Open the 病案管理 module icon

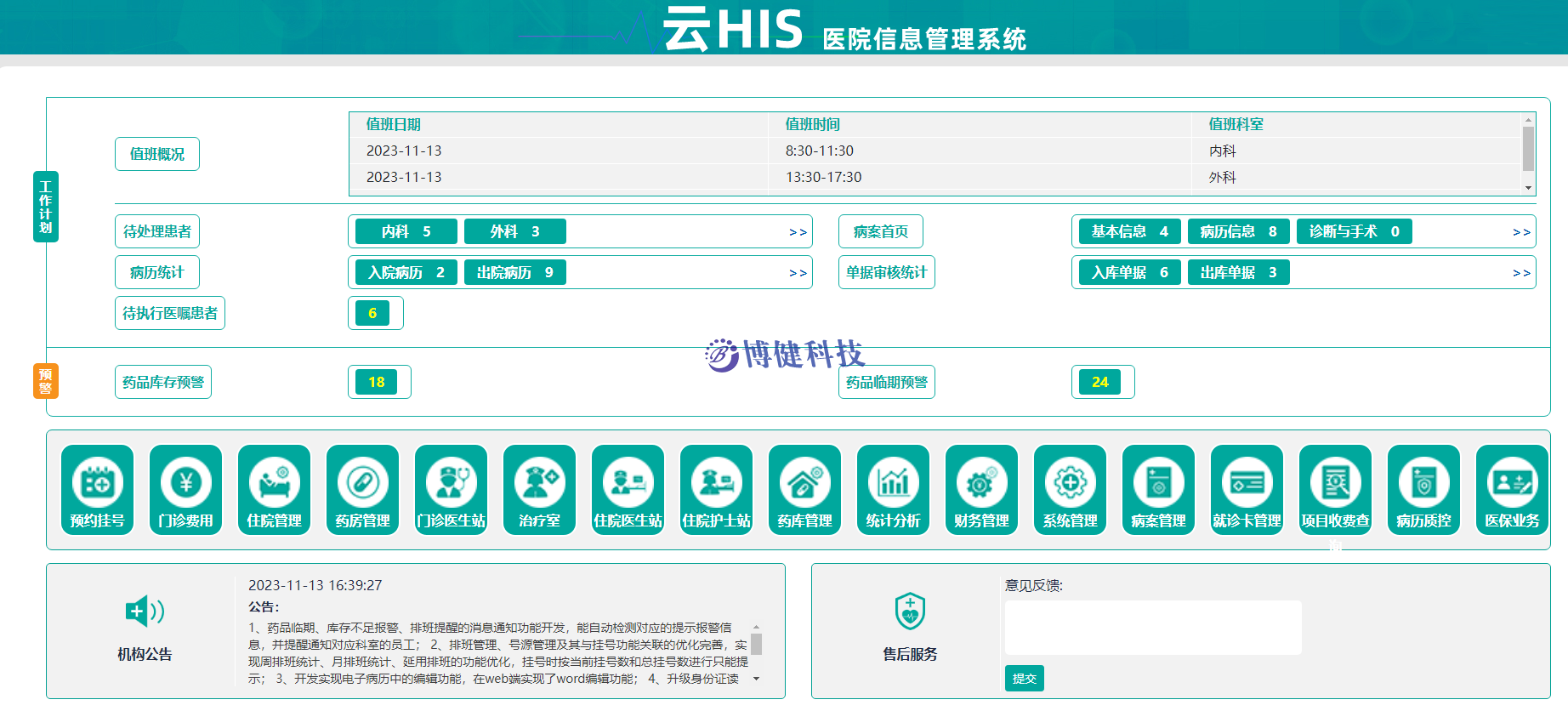point(1159,490)
